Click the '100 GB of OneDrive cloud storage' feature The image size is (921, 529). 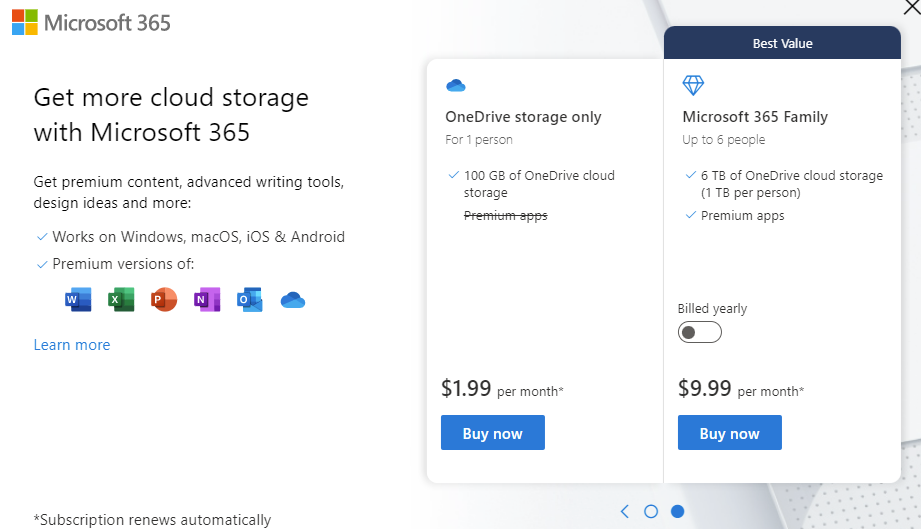coord(539,184)
